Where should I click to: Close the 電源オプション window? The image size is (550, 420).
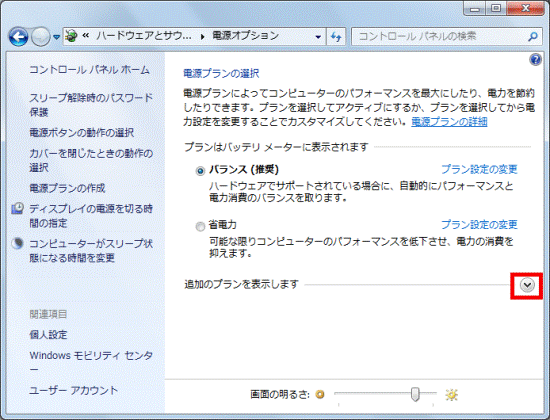[525, 8]
